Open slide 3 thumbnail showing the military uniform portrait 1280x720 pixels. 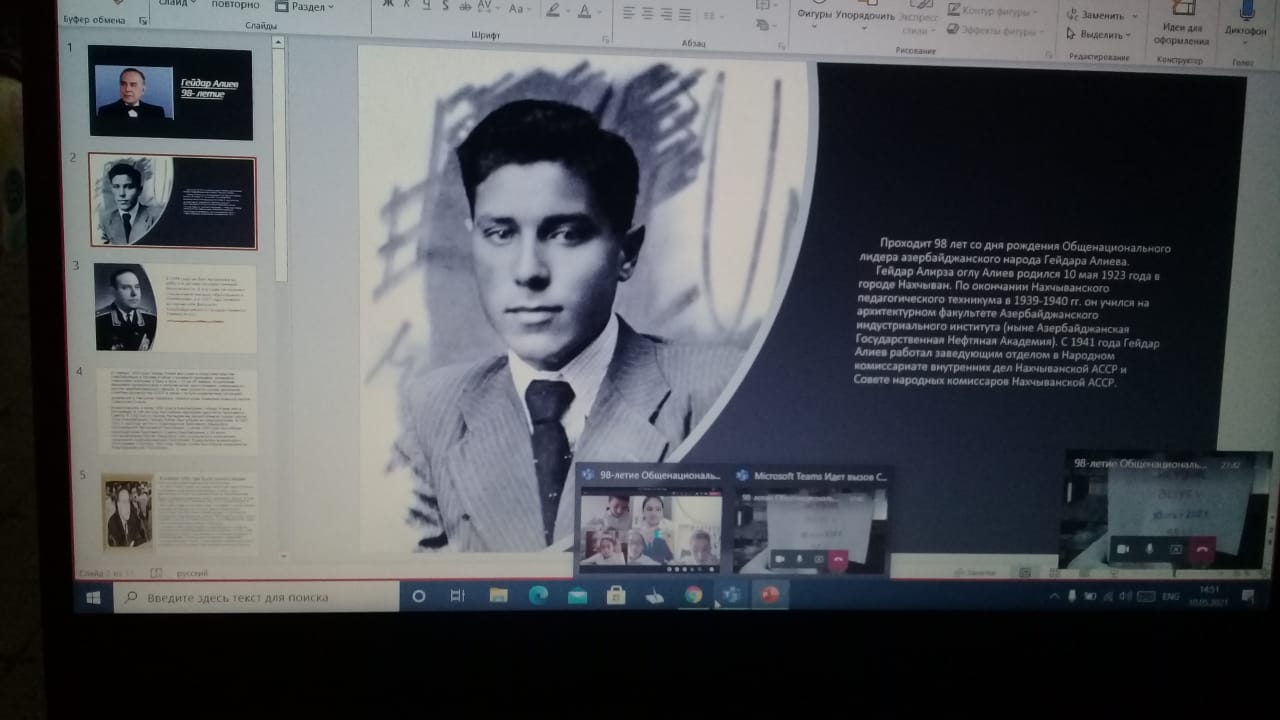(175, 307)
